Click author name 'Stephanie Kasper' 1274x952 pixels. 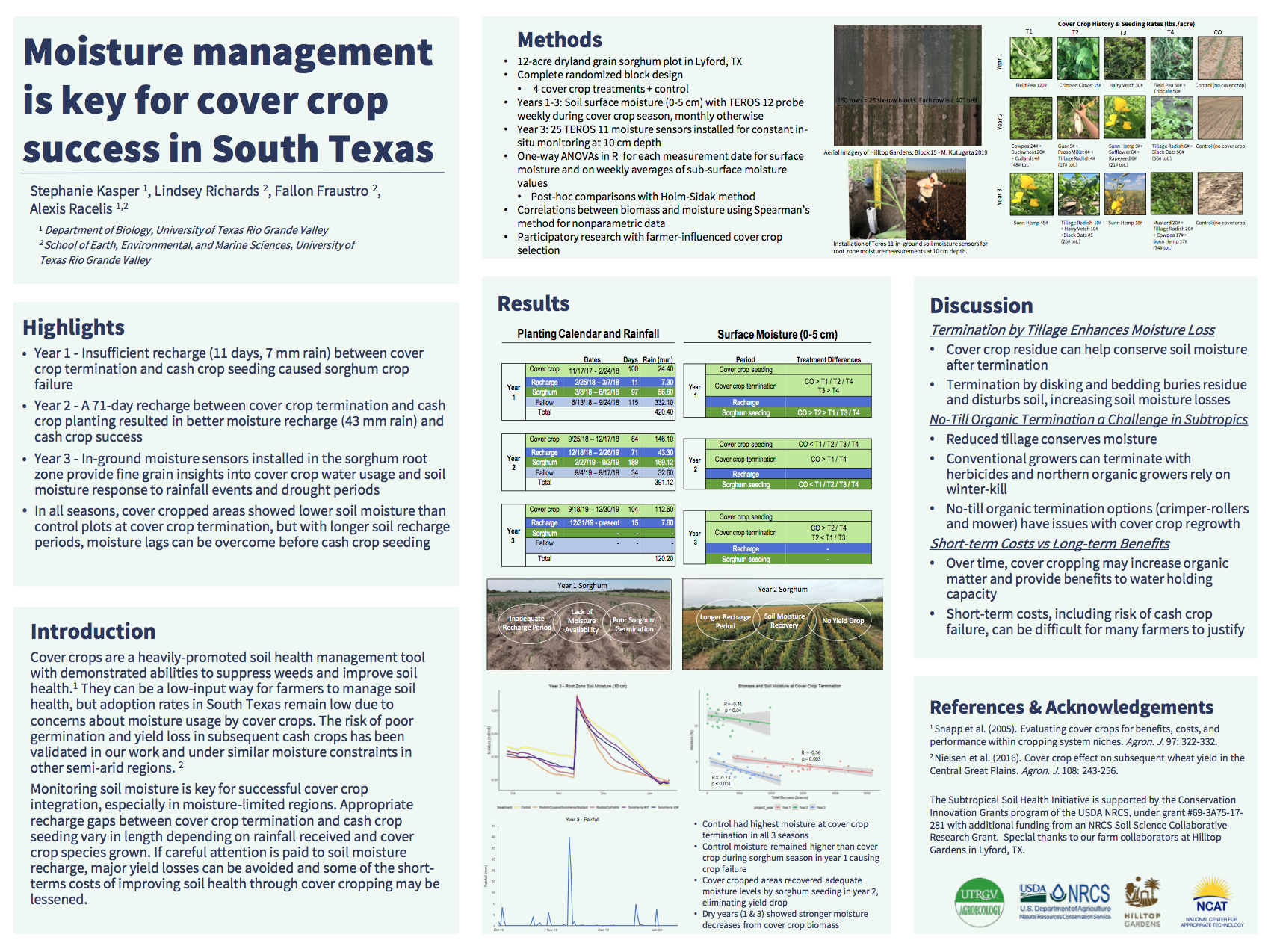coord(84,191)
